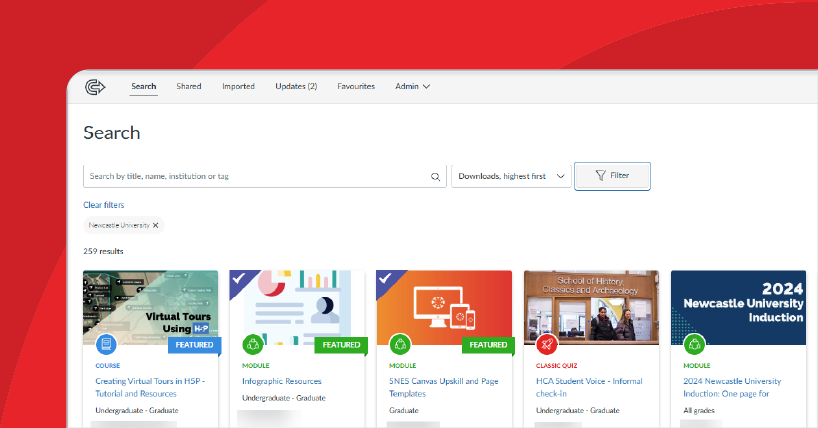Click the School of History thumbnail image
Image resolution: width=818 pixels, height=428 pixels.
point(591,307)
